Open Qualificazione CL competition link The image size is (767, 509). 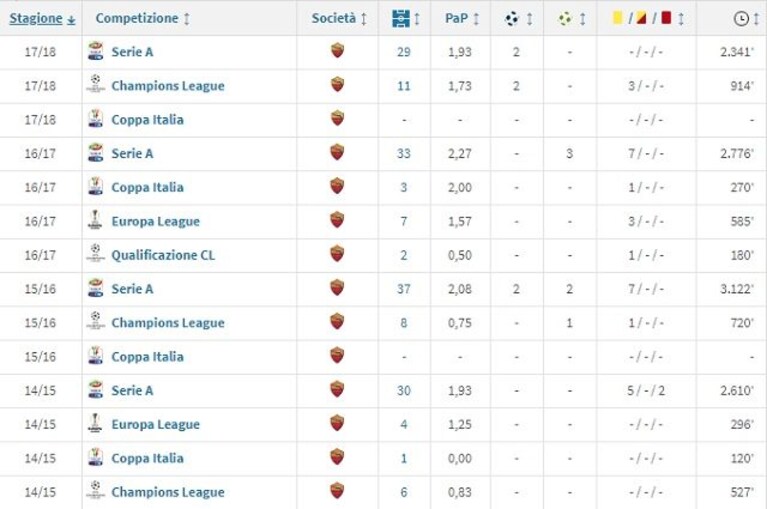(x=163, y=255)
